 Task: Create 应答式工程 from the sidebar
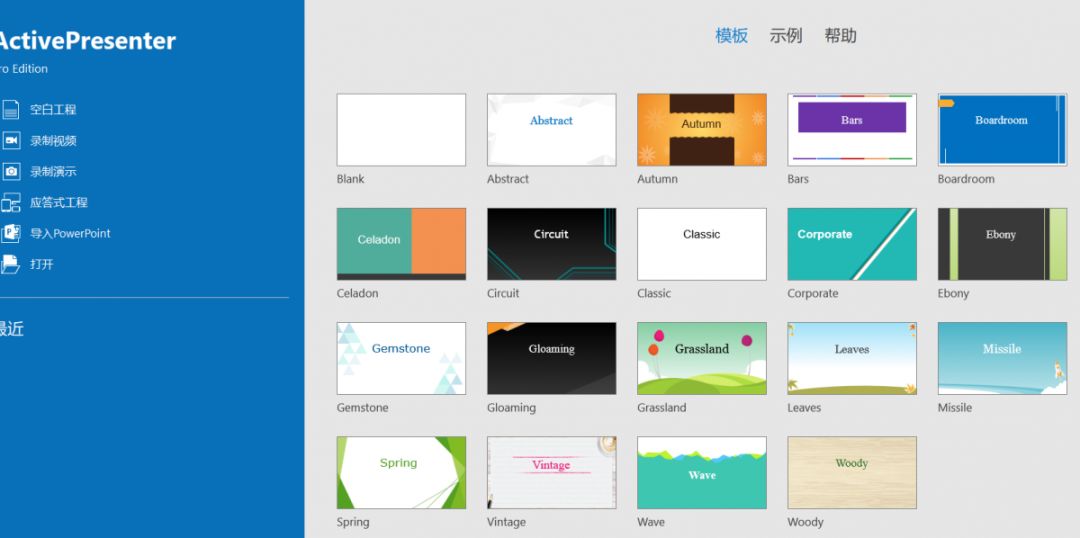click(x=59, y=203)
